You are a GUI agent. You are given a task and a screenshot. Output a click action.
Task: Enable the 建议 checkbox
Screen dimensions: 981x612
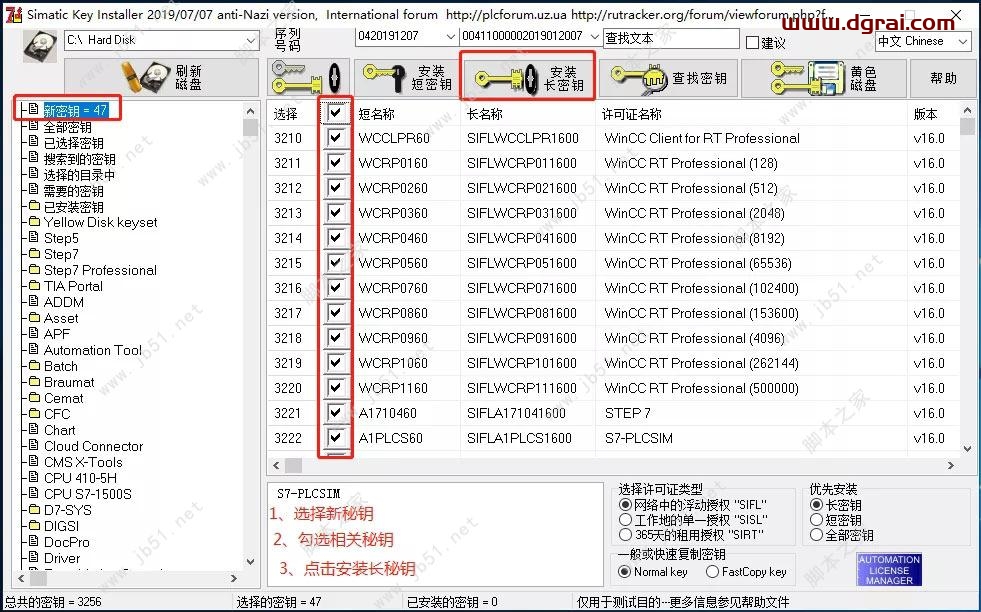point(753,43)
